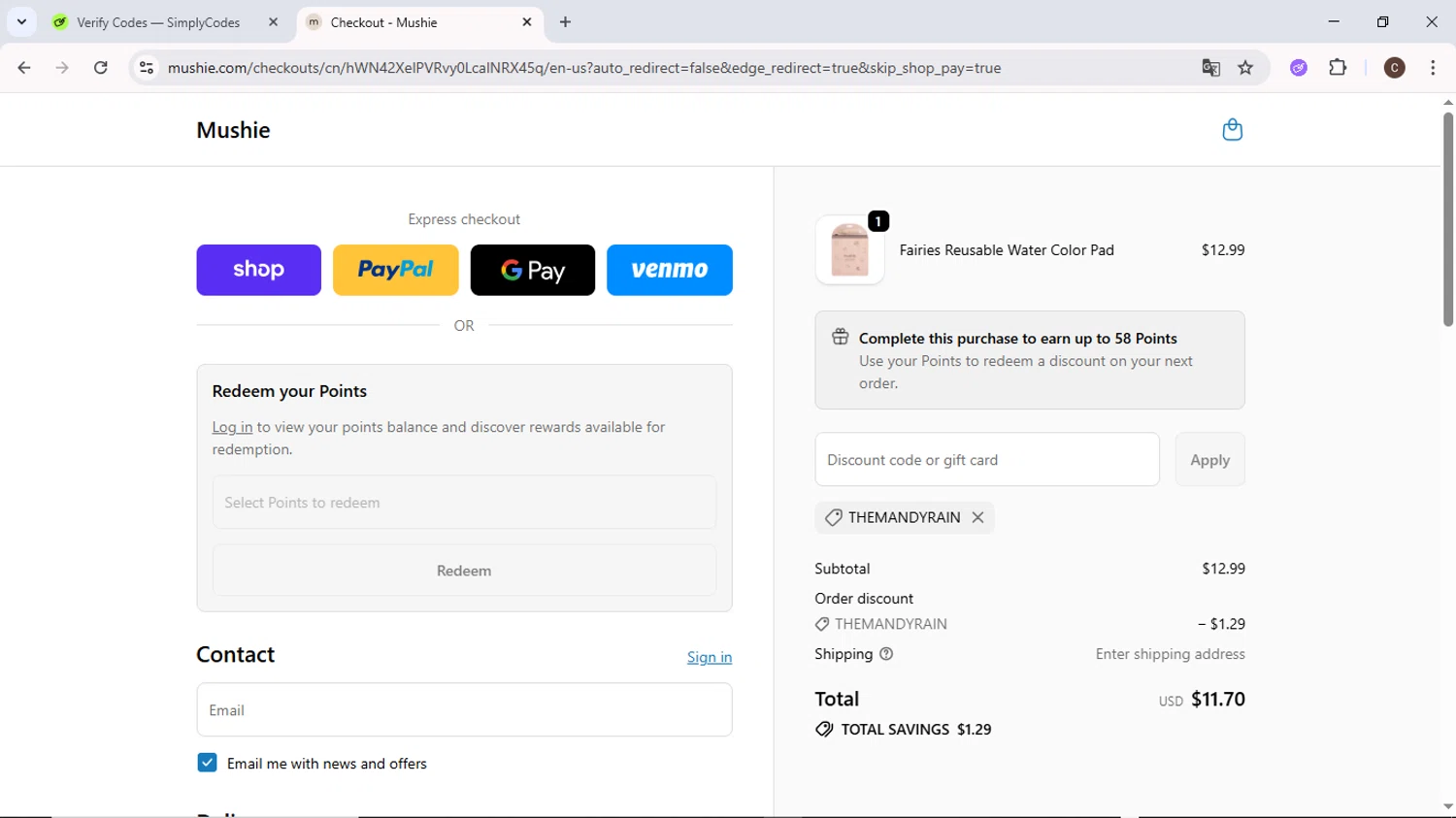1456x818 pixels.
Task: Click the total amount '$11.70'
Action: click(1218, 699)
